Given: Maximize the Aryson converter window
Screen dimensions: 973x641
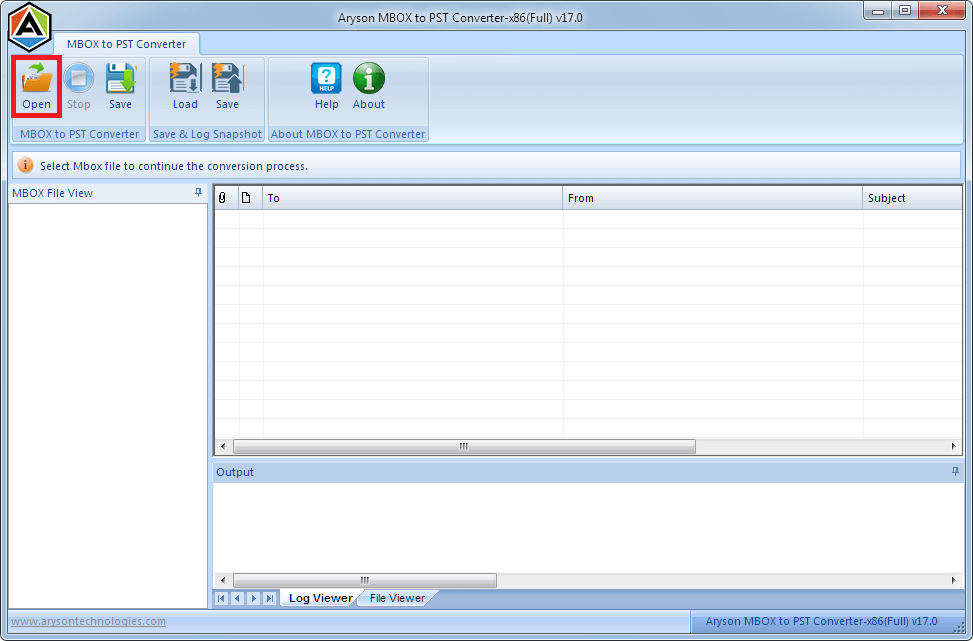Looking at the screenshot, I should coord(905,10).
